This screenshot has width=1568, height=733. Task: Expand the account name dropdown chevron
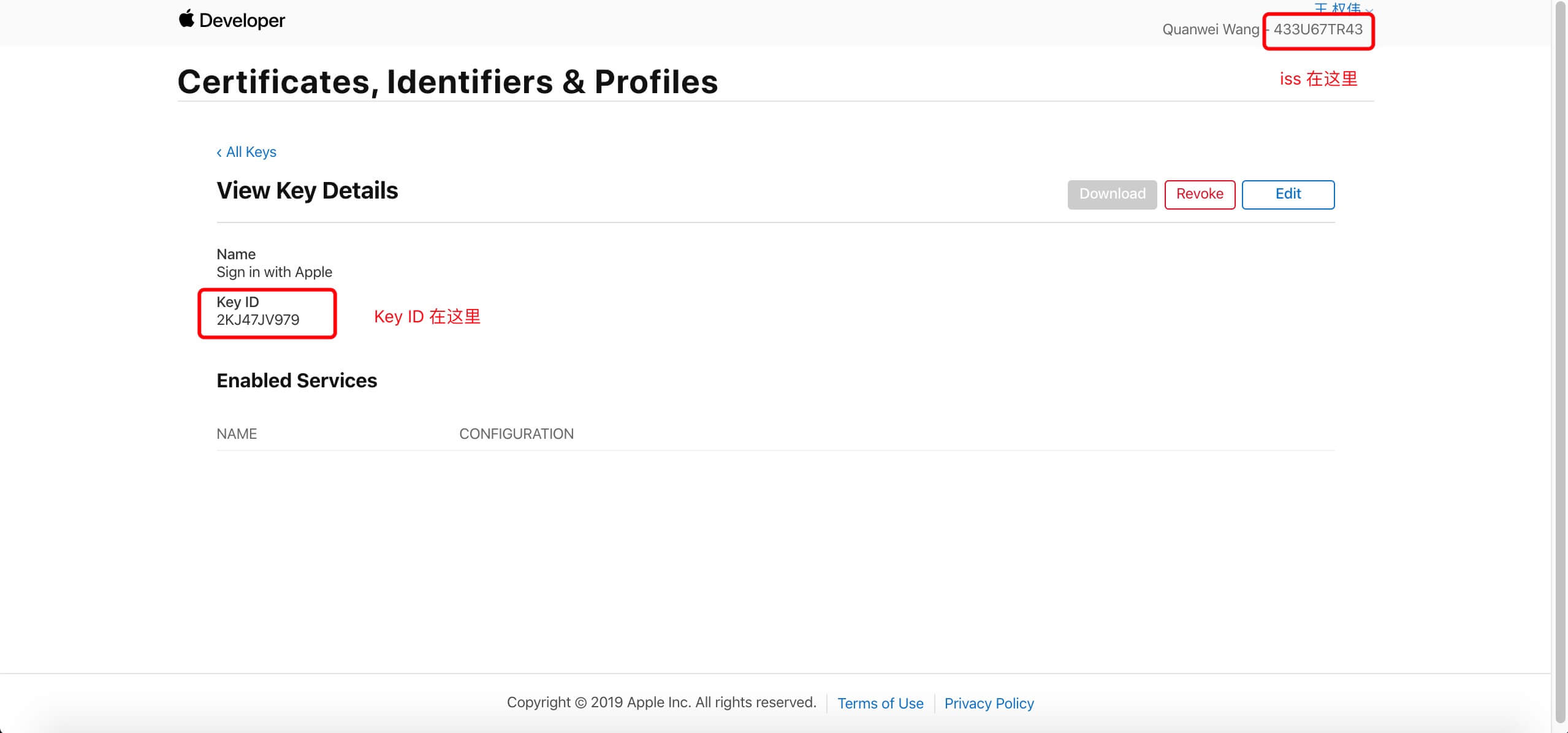tap(1368, 10)
